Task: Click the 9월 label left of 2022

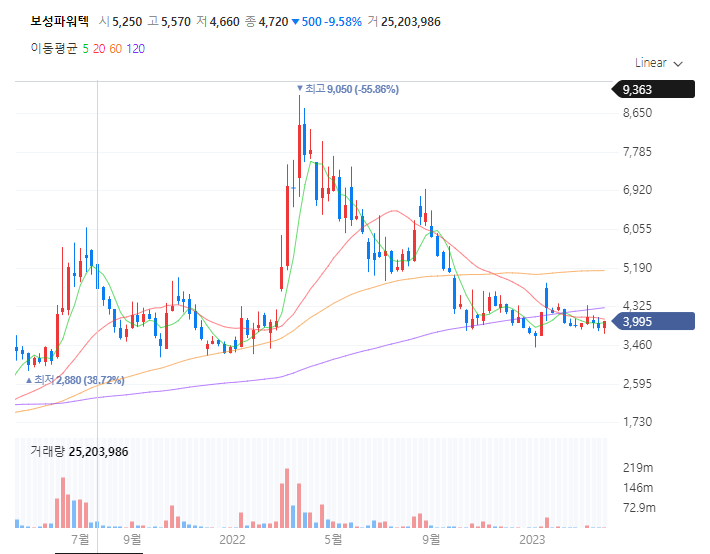Action: pos(132,540)
